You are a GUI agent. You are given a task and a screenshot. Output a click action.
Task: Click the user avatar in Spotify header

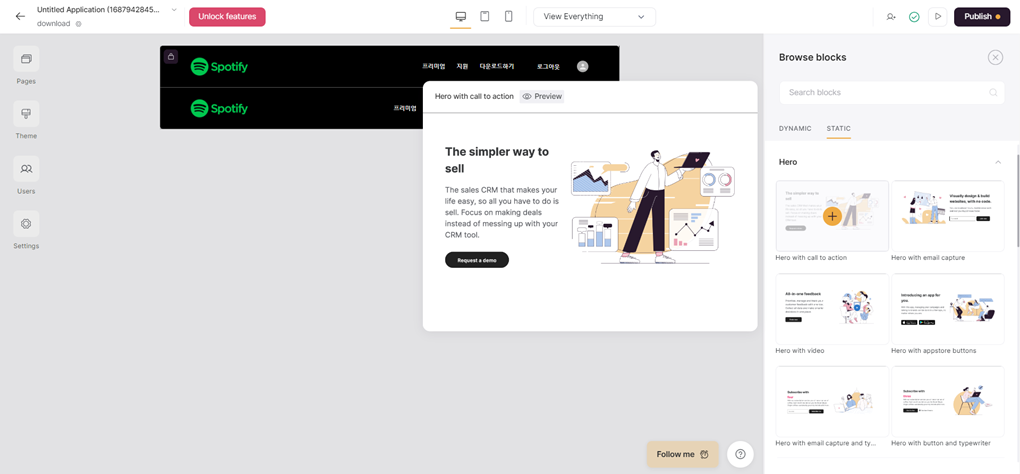coord(582,66)
